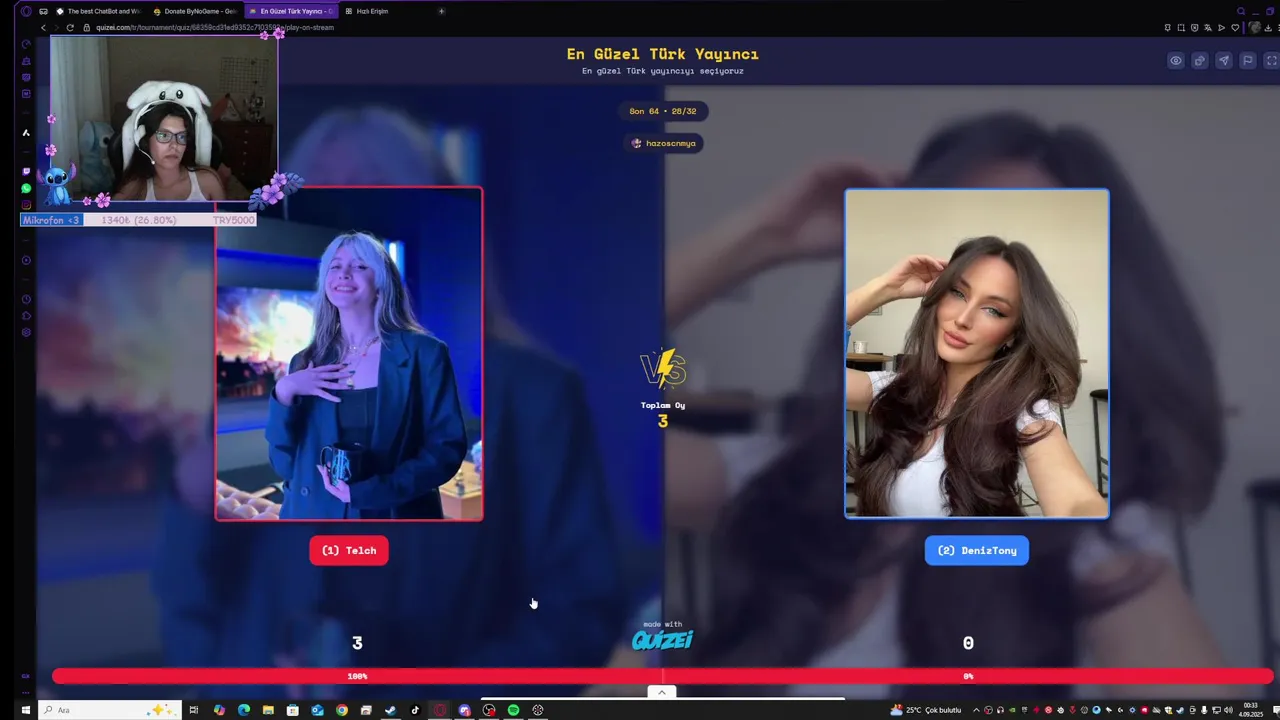
Task: Open a new browser tab
Action: [x=441, y=11]
